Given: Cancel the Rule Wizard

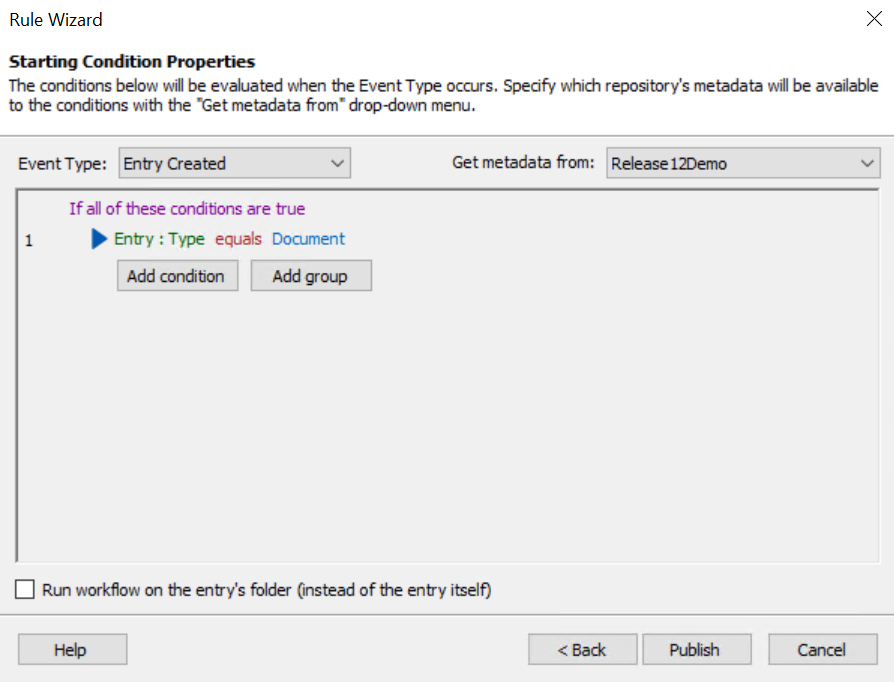Looking at the screenshot, I should (822, 650).
